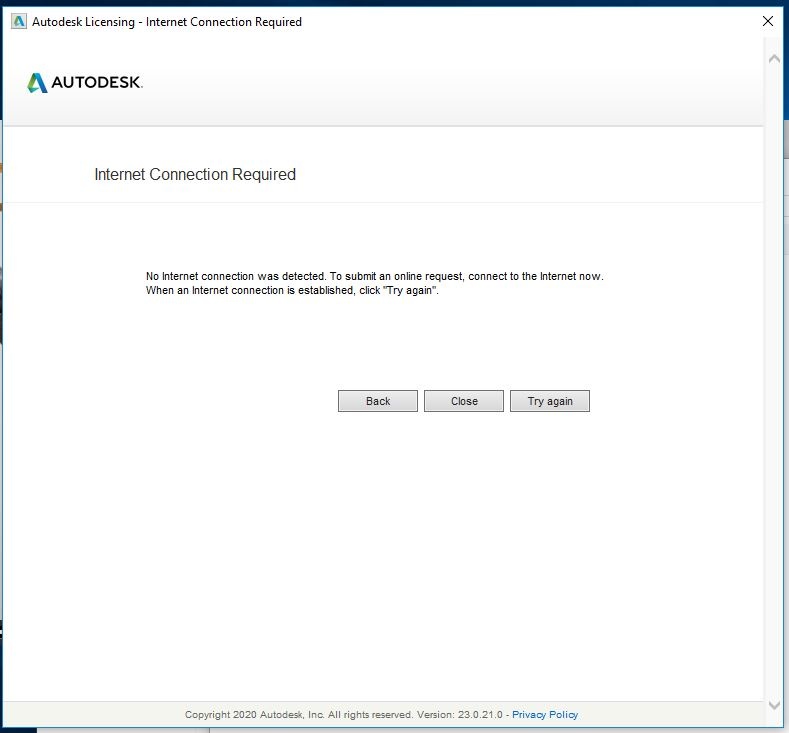Viewport: 789px width, 733px height.
Task: Retry connection with Try again button
Action: click(549, 401)
